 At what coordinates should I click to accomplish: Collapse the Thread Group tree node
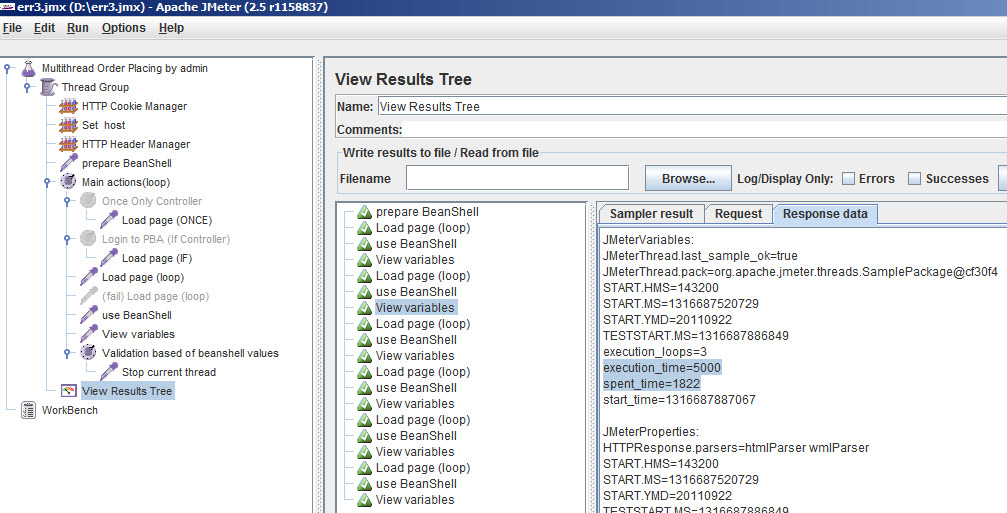pos(28,87)
